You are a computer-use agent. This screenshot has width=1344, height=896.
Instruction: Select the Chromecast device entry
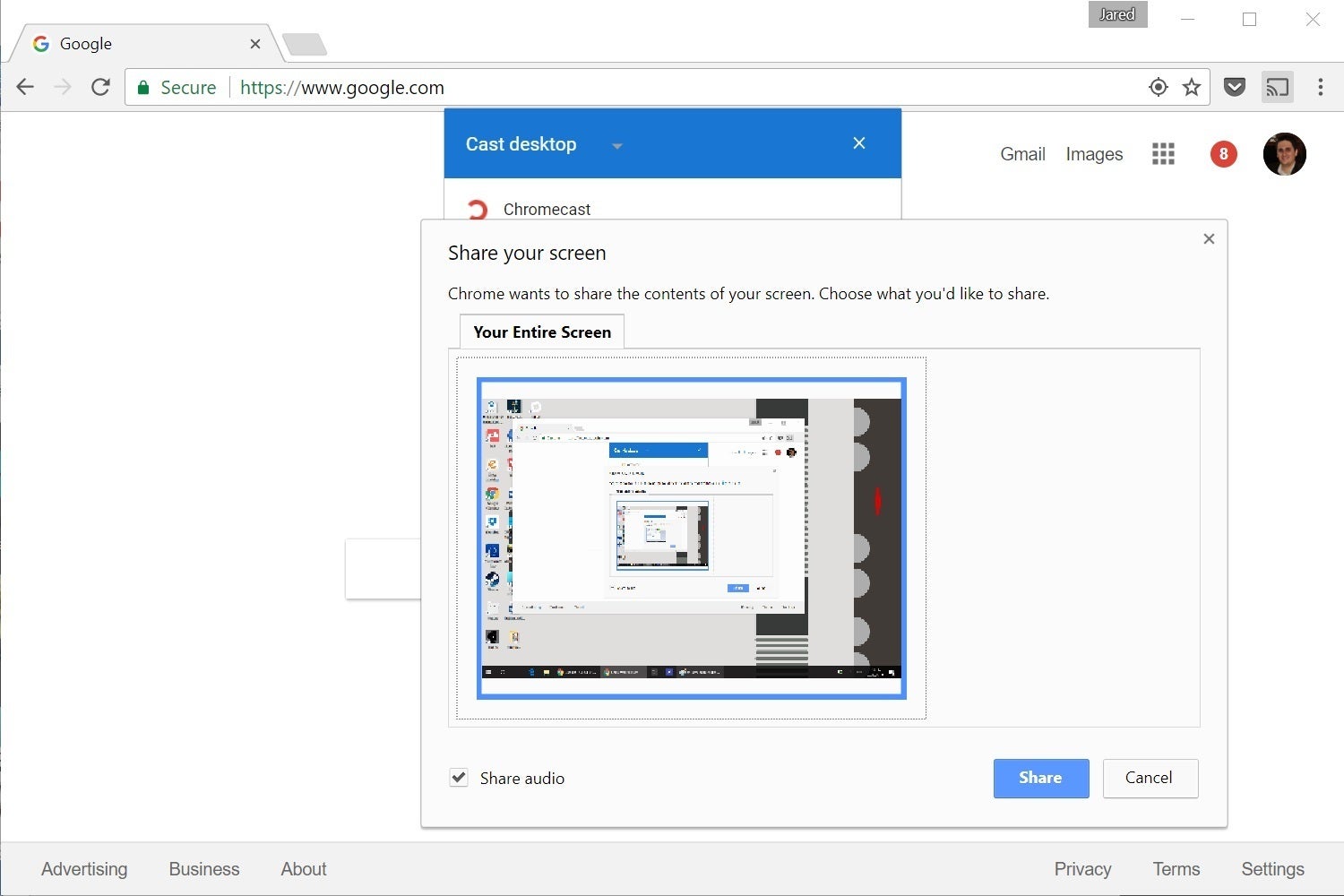tap(672, 209)
